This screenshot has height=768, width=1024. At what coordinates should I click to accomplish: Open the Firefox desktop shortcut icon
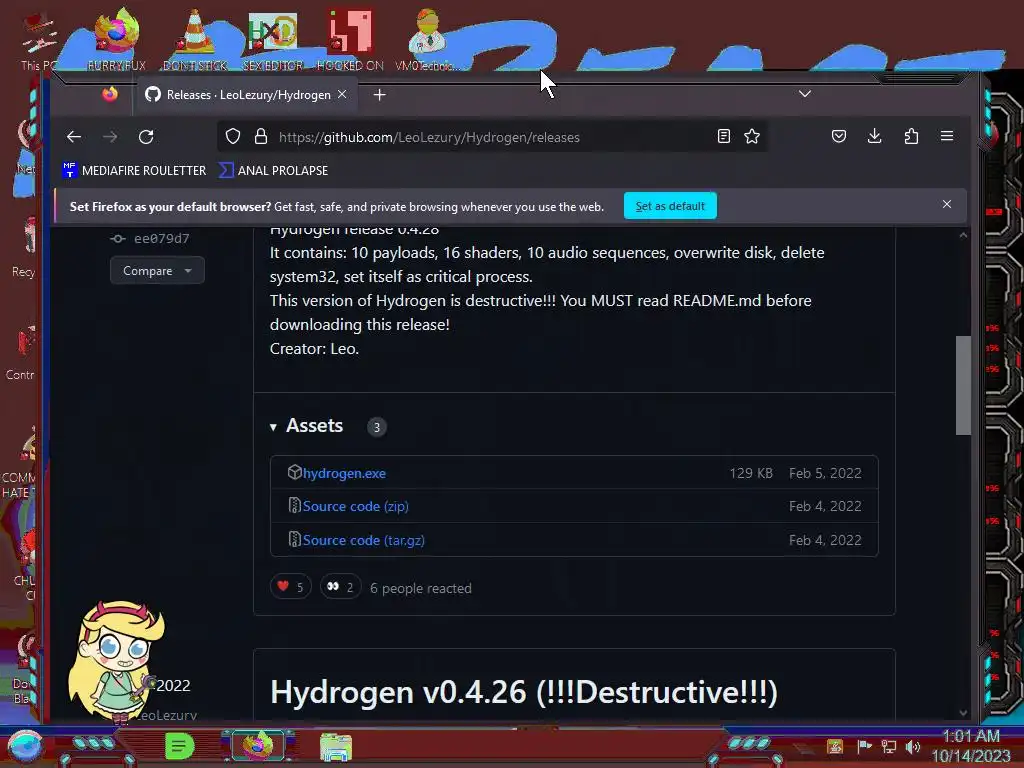[x=116, y=38]
